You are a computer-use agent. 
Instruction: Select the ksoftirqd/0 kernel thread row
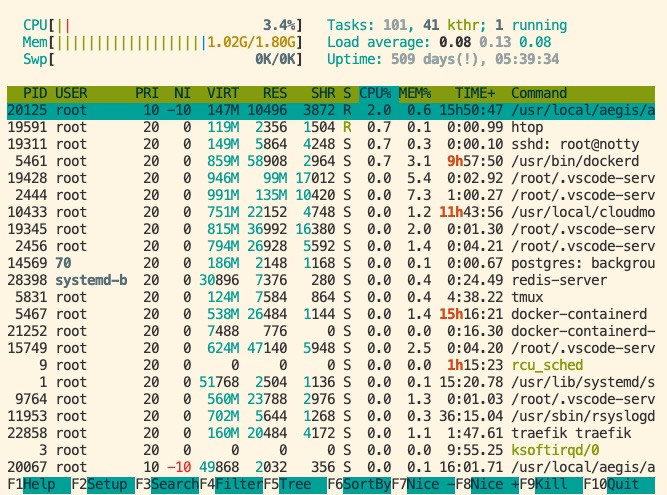331,450
